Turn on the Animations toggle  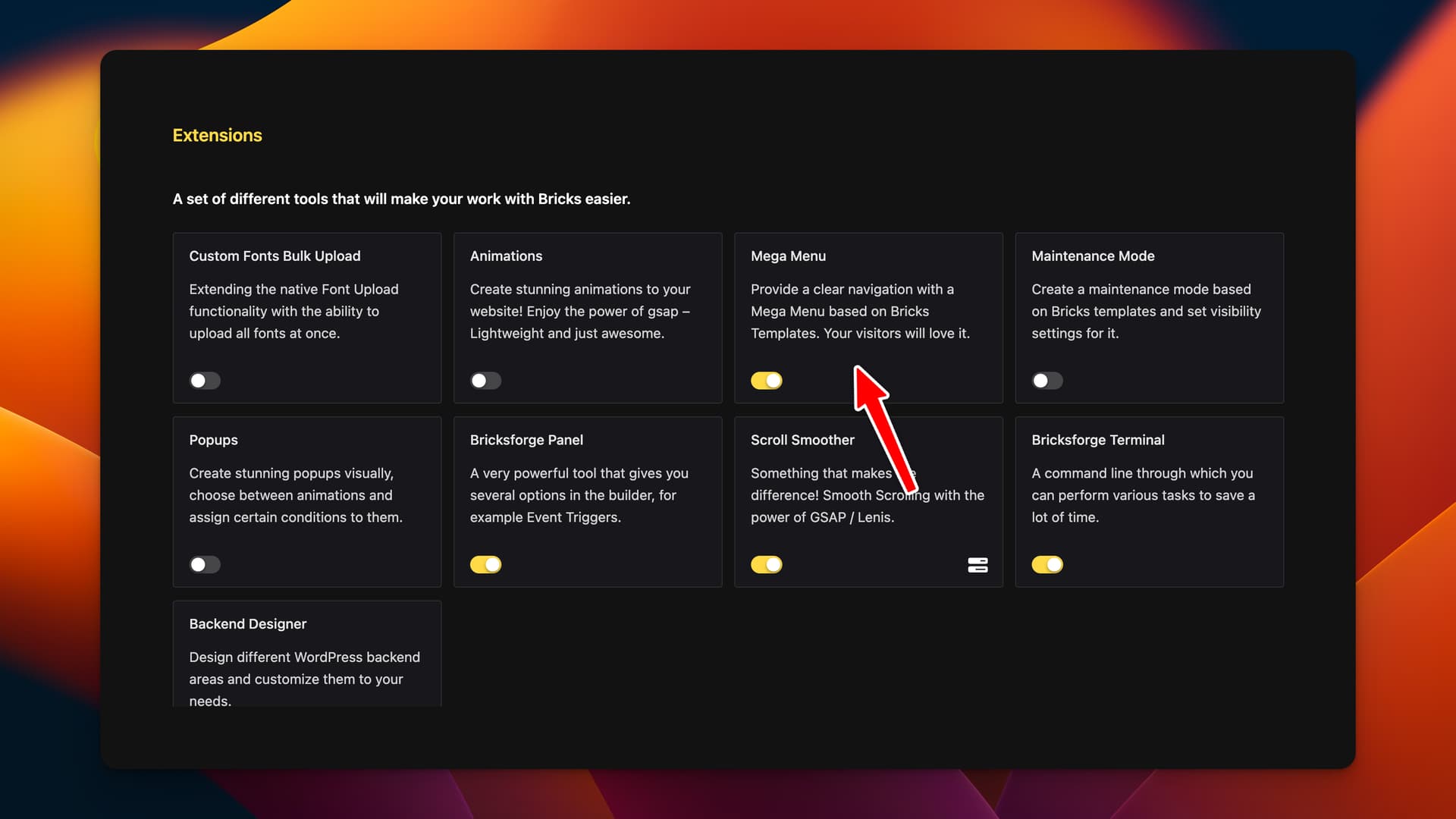pos(485,381)
